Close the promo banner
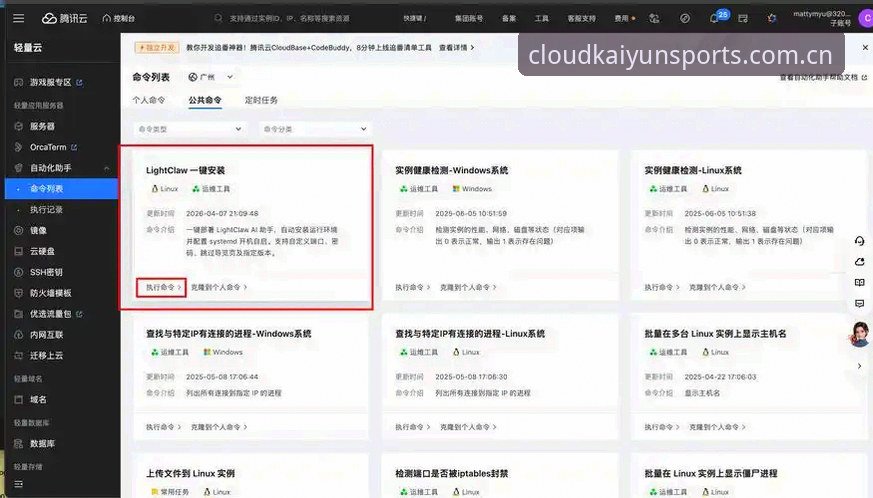Screen dimensions: 873x498 (x=865, y=47)
